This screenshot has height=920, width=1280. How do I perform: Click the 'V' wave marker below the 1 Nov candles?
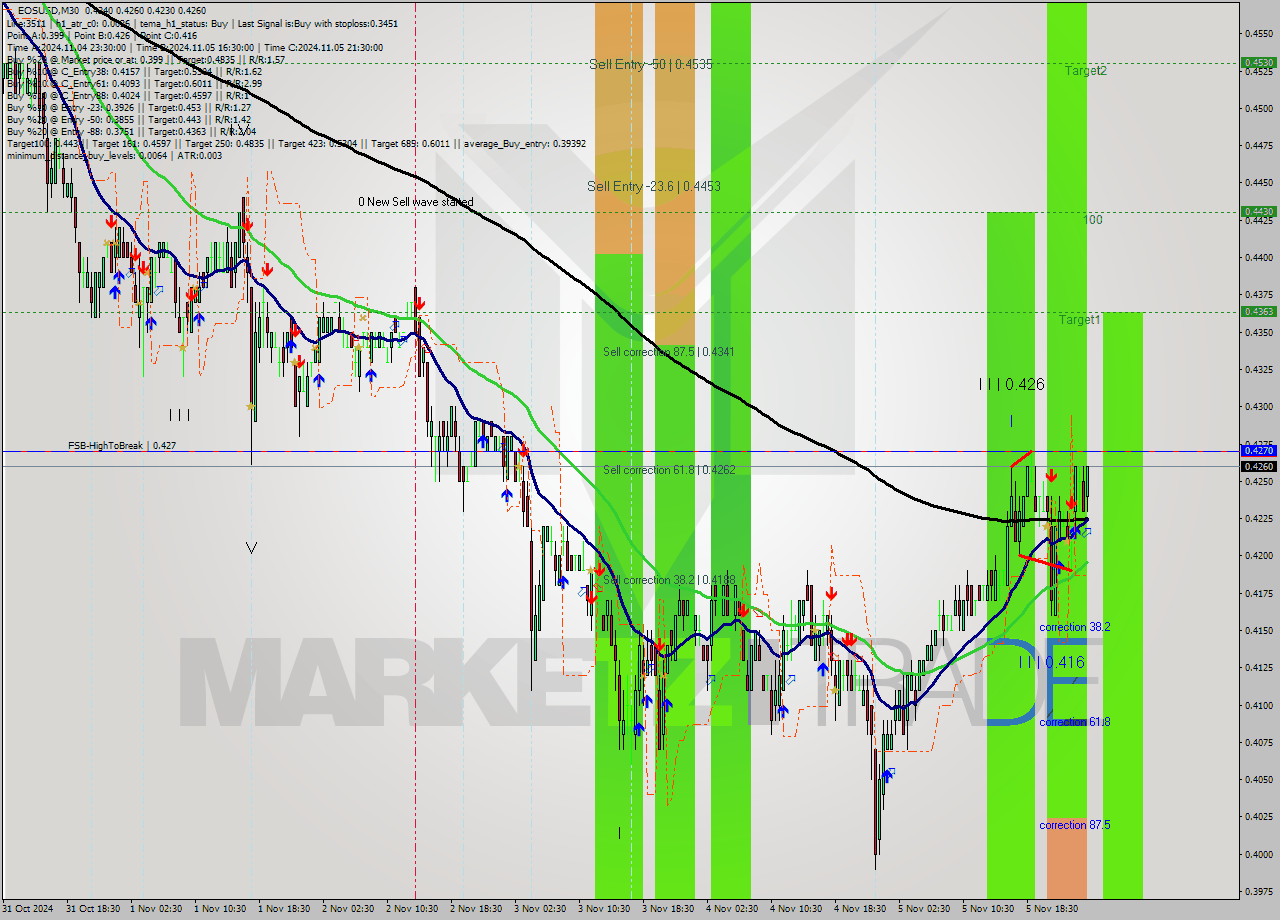coord(251,548)
